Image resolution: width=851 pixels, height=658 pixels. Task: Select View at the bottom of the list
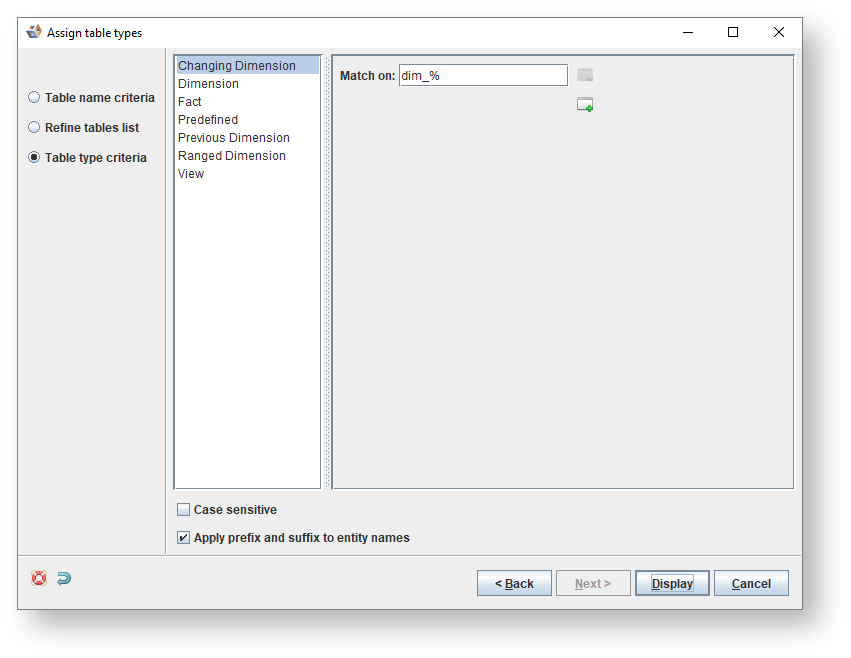(190, 173)
